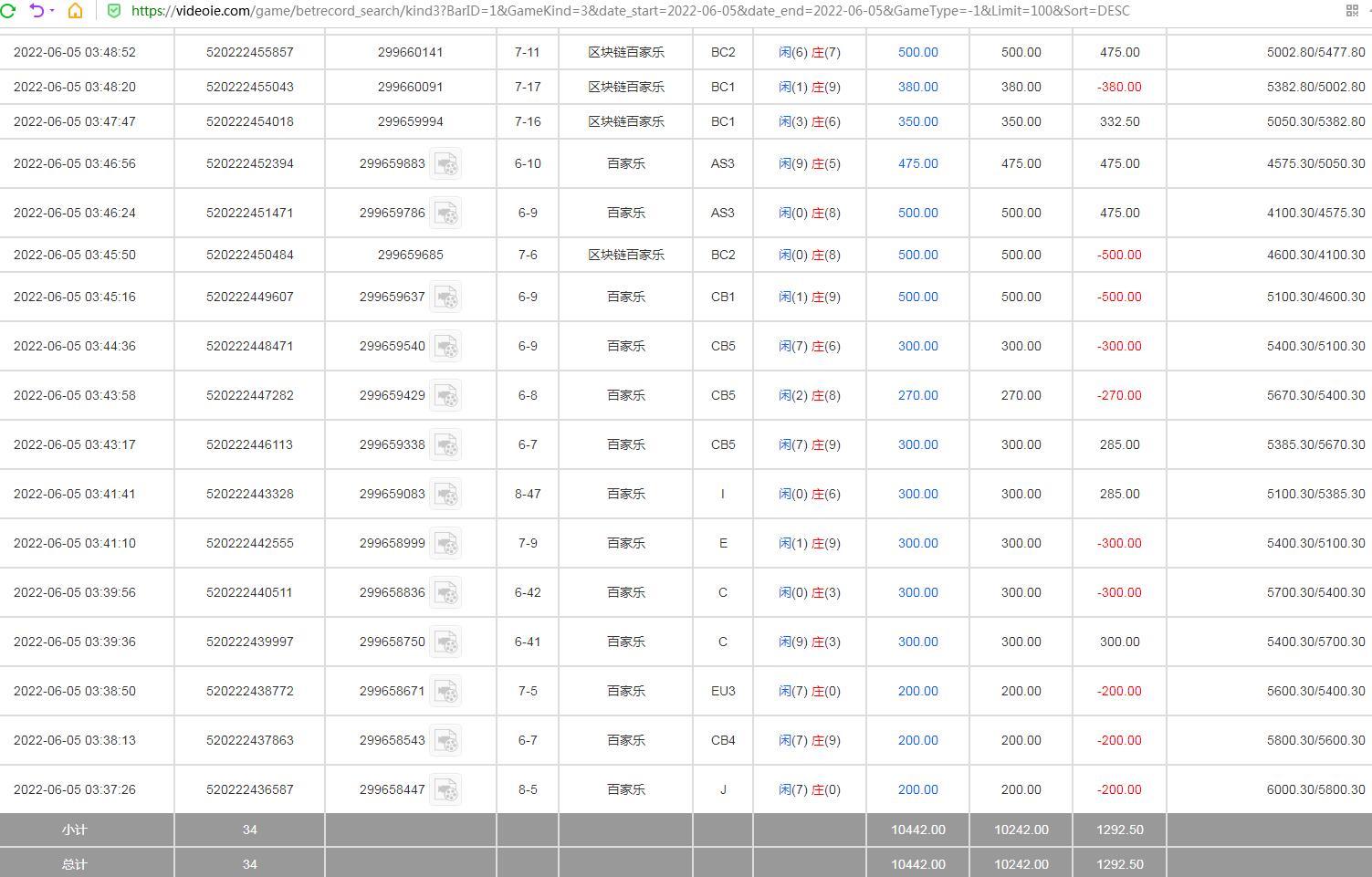Select round number 299660141

(x=411, y=52)
